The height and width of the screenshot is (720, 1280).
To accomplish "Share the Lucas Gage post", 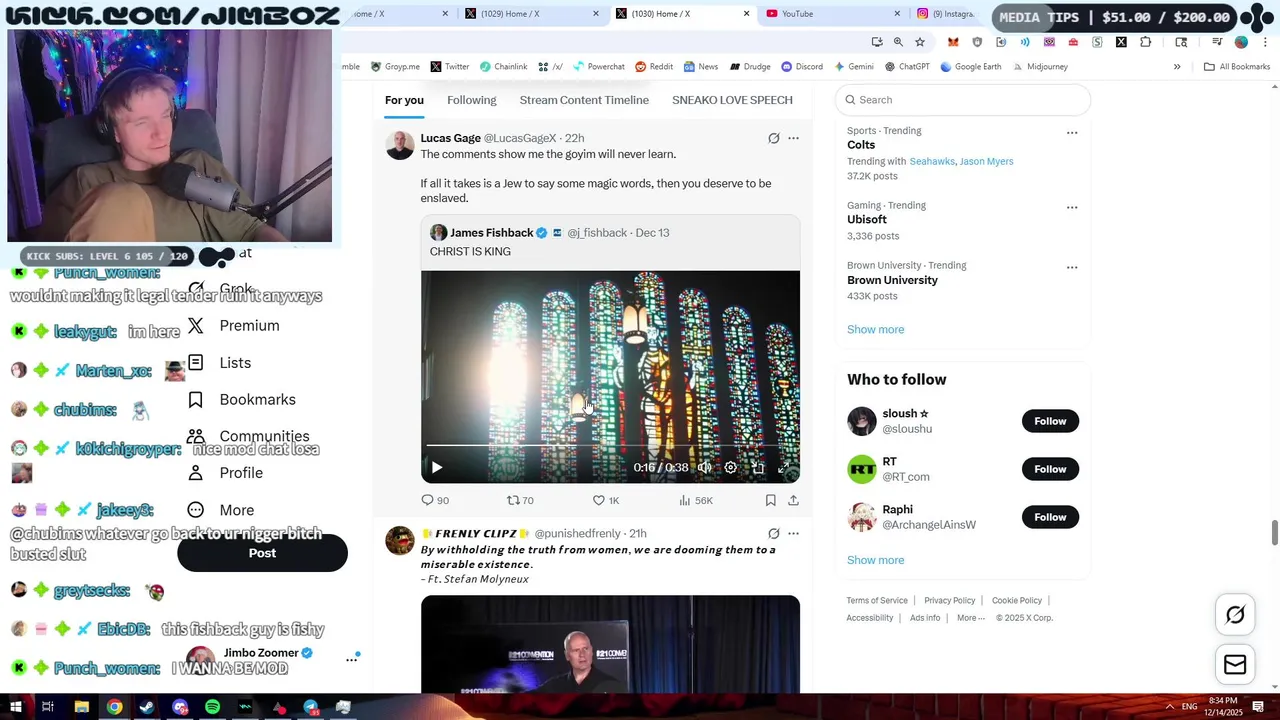I will (x=793, y=500).
